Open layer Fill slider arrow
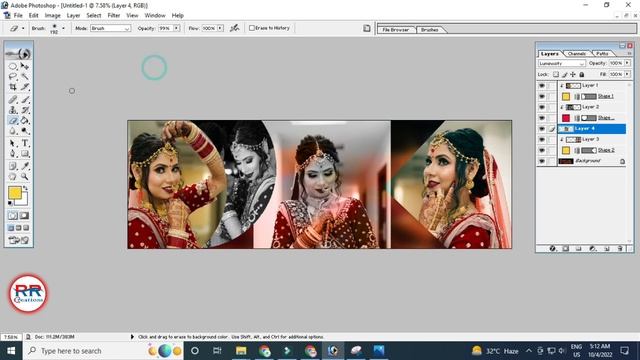The height and width of the screenshot is (360, 640). pyautogui.click(x=627, y=74)
